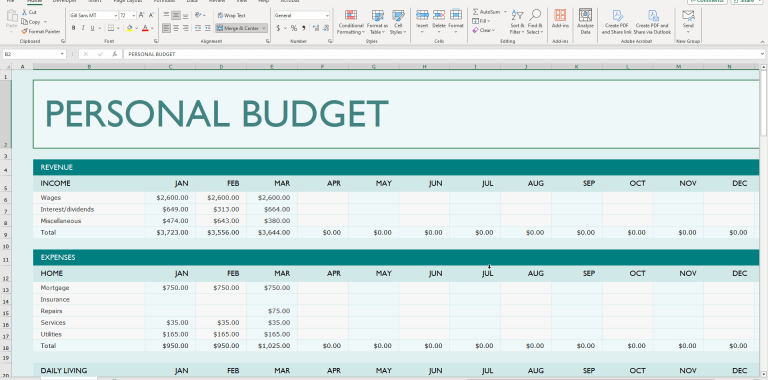Click the Add-ins icon
Viewport: 768px width, 380px height.
coord(560,15)
